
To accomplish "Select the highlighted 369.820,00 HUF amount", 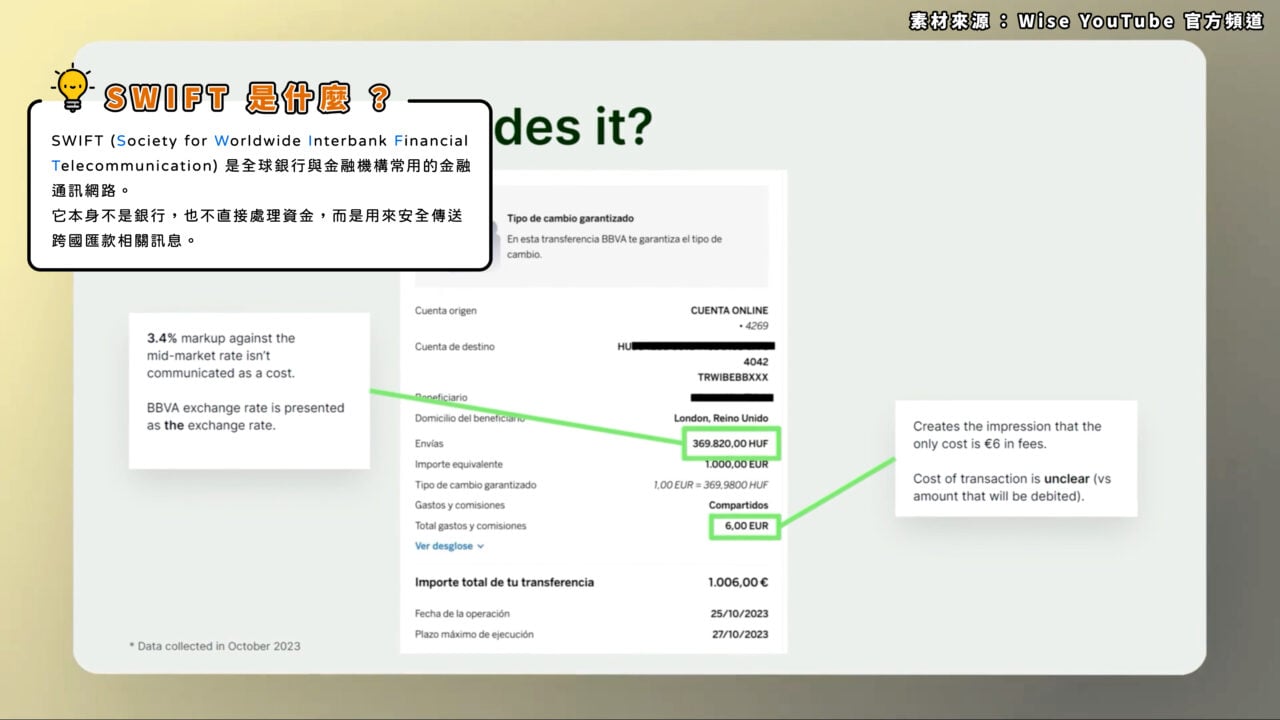I will click(731, 443).
